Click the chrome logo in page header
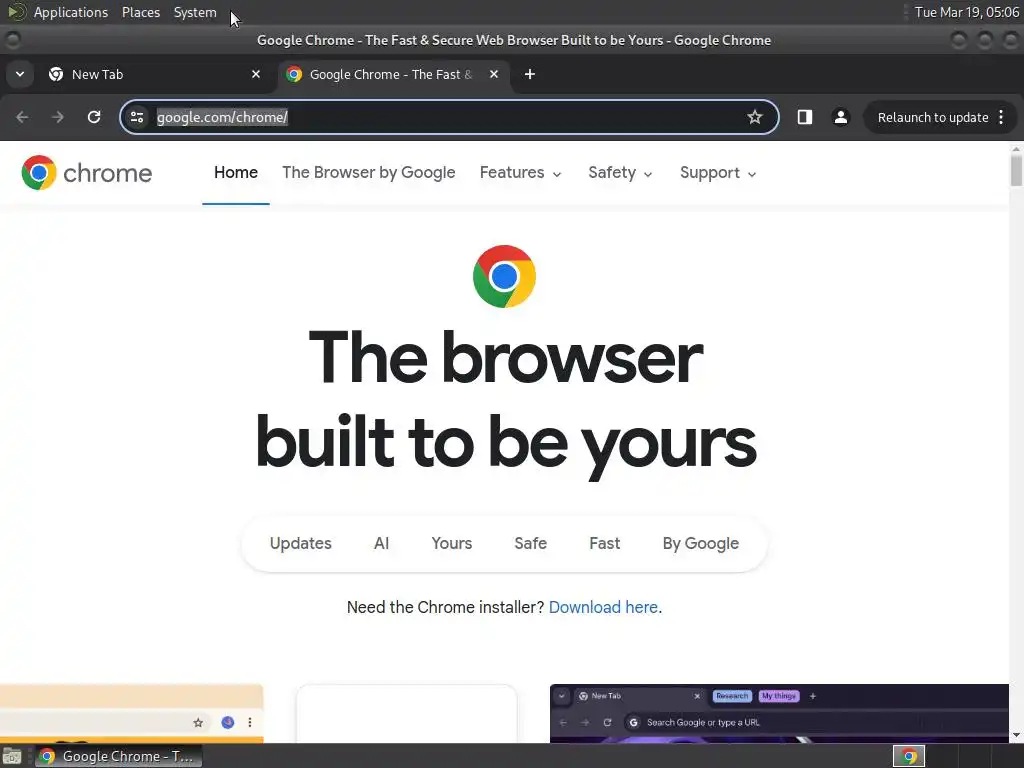1024x768 pixels. click(x=86, y=172)
